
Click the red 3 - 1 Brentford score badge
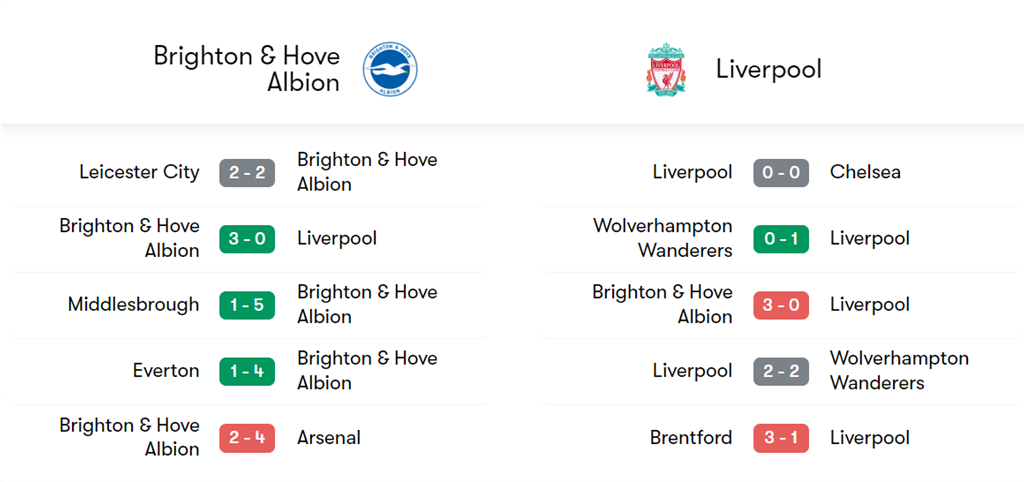[x=781, y=438]
